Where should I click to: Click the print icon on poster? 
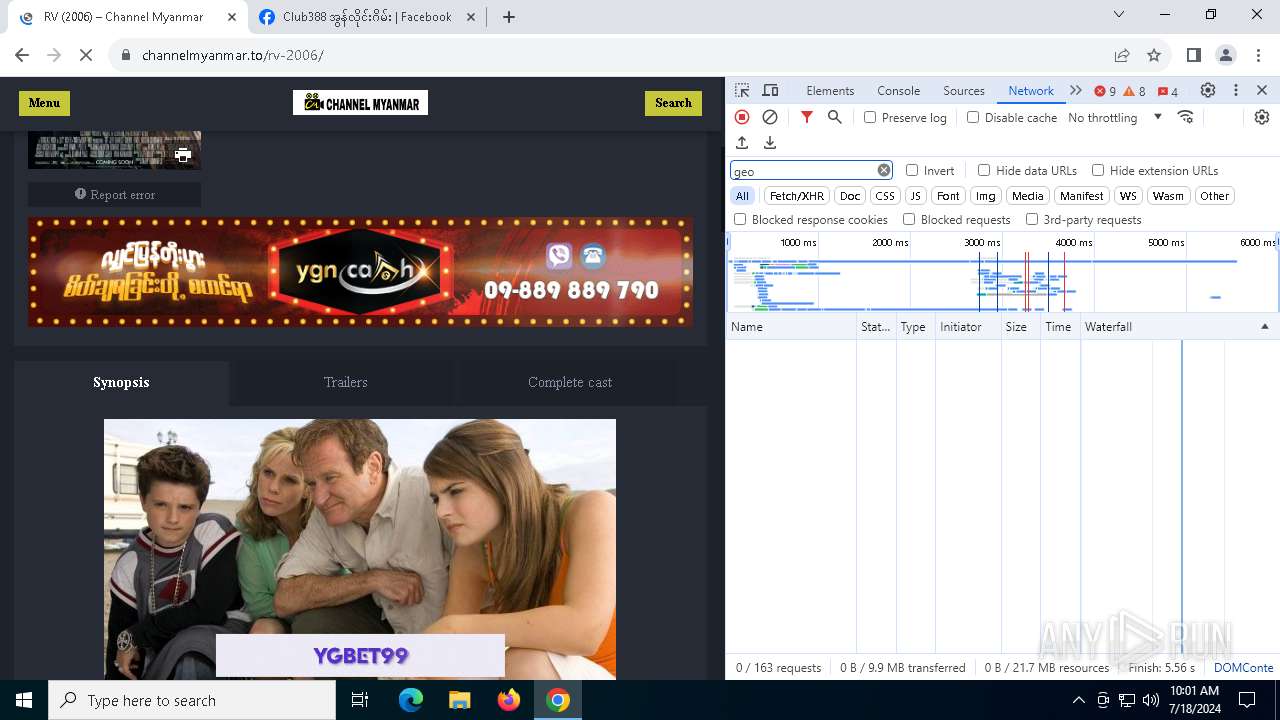[x=183, y=155]
